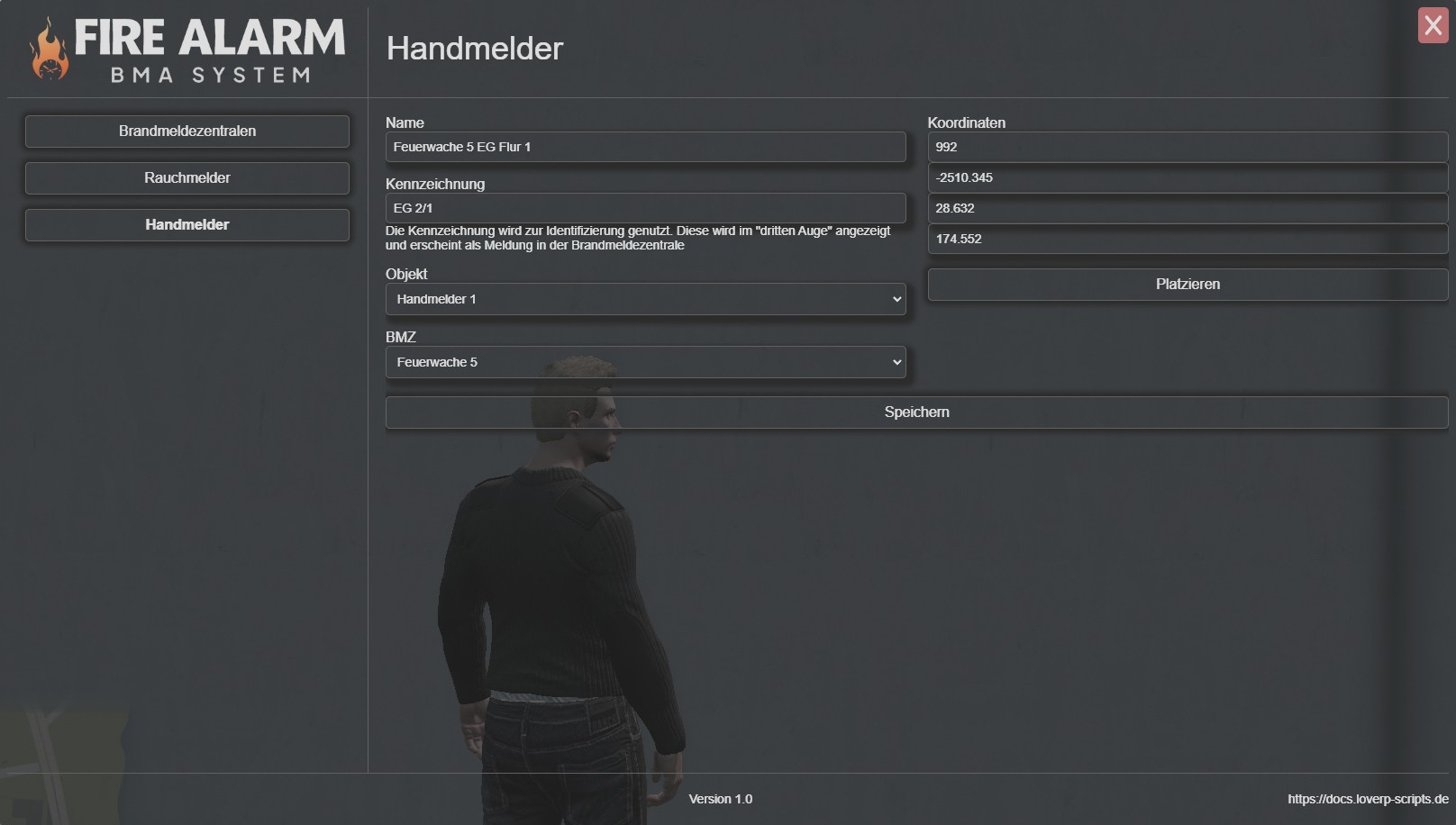Click the Objekt label
This screenshot has height=825, width=1456.
point(406,274)
